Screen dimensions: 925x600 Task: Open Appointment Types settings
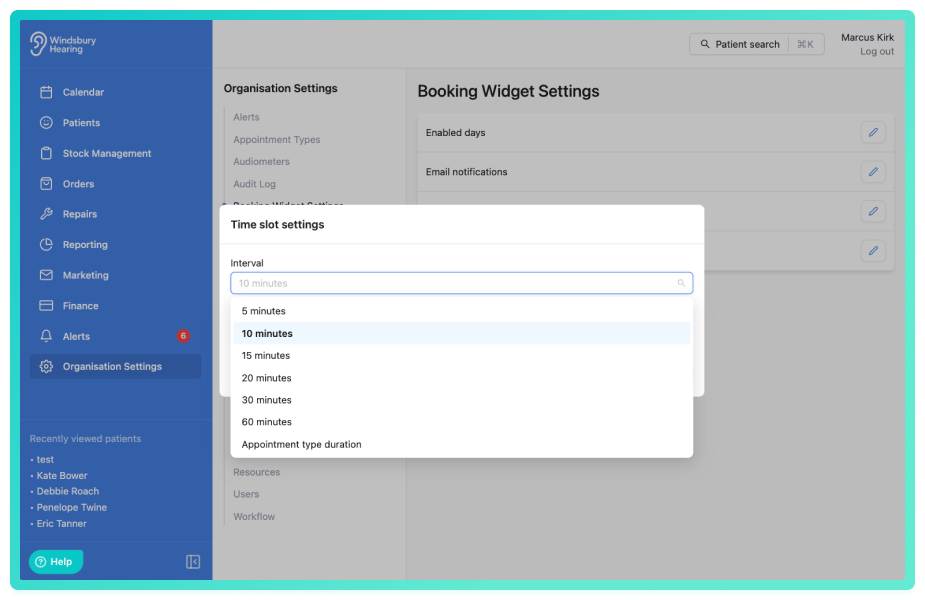pos(276,139)
